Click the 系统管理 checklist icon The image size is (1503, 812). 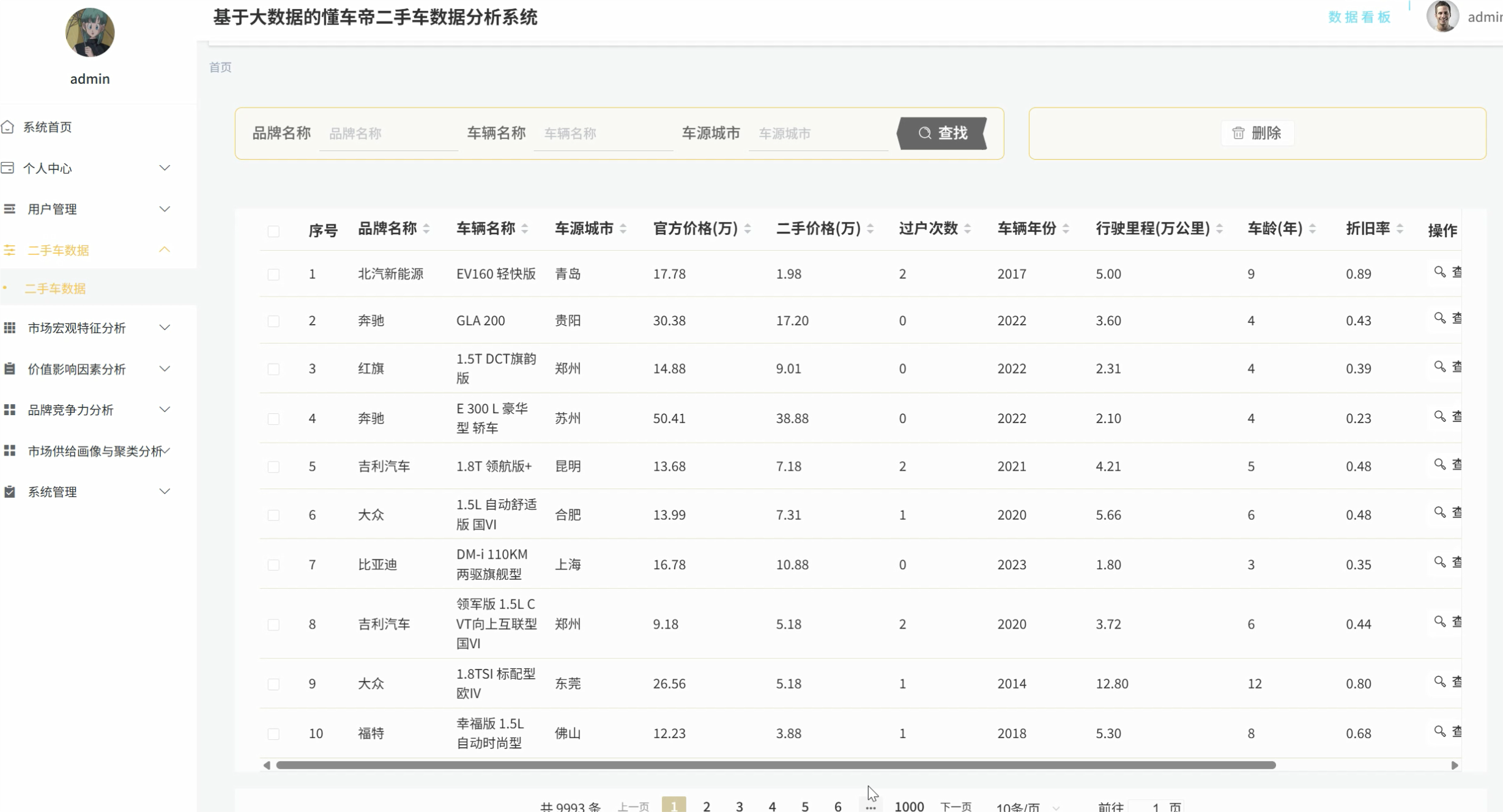coord(10,492)
